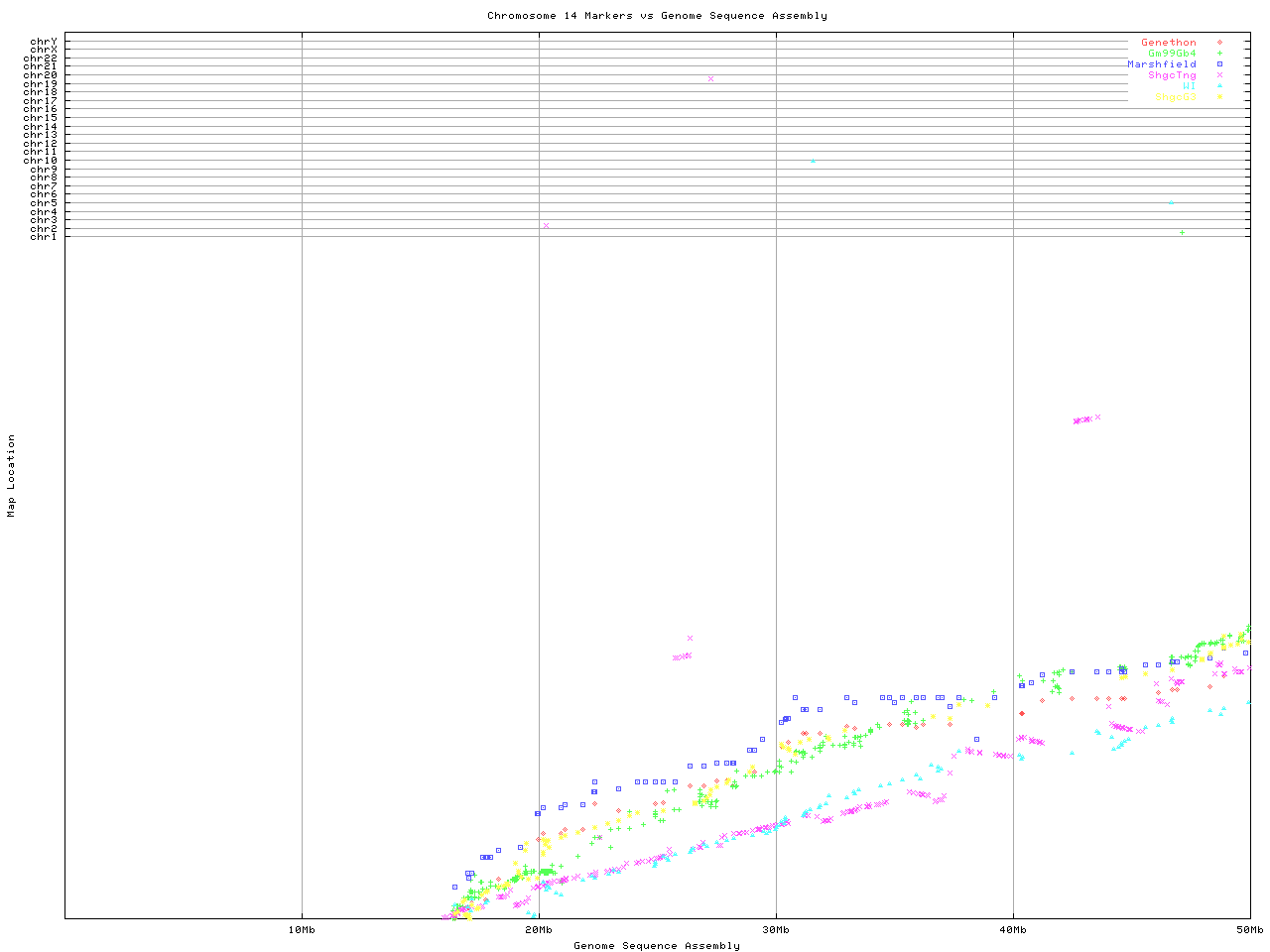The height and width of the screenshot is (952, 1270).
Task: Click the green Gm99Gb4 plus legend marker
Action: tap(1219, 54)
